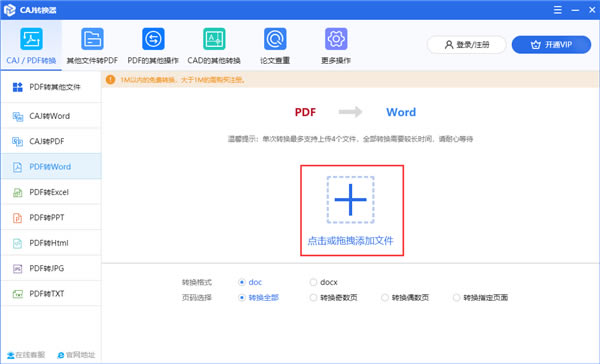600x364 pixels.
Task: Open the 官网地址 link
Action: coord(76,355)
